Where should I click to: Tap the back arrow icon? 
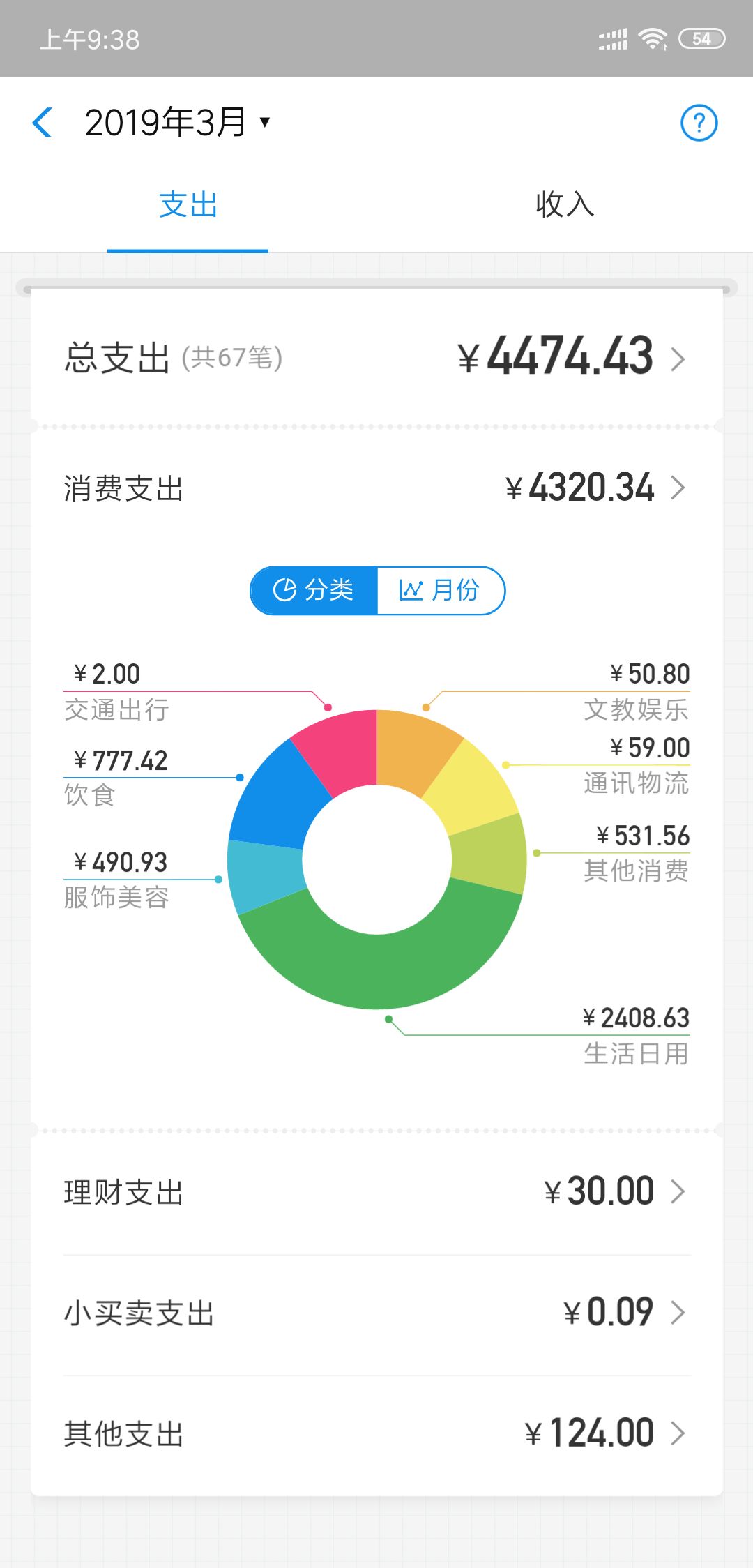tap(43, 123)
